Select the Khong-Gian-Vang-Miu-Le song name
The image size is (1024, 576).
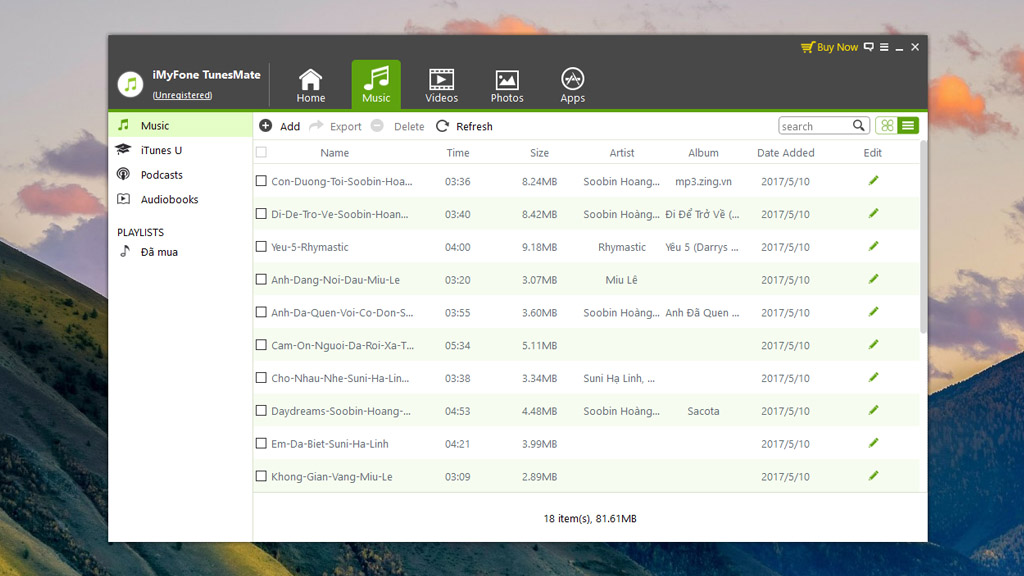pyautogui.click(x=332, y=477)
